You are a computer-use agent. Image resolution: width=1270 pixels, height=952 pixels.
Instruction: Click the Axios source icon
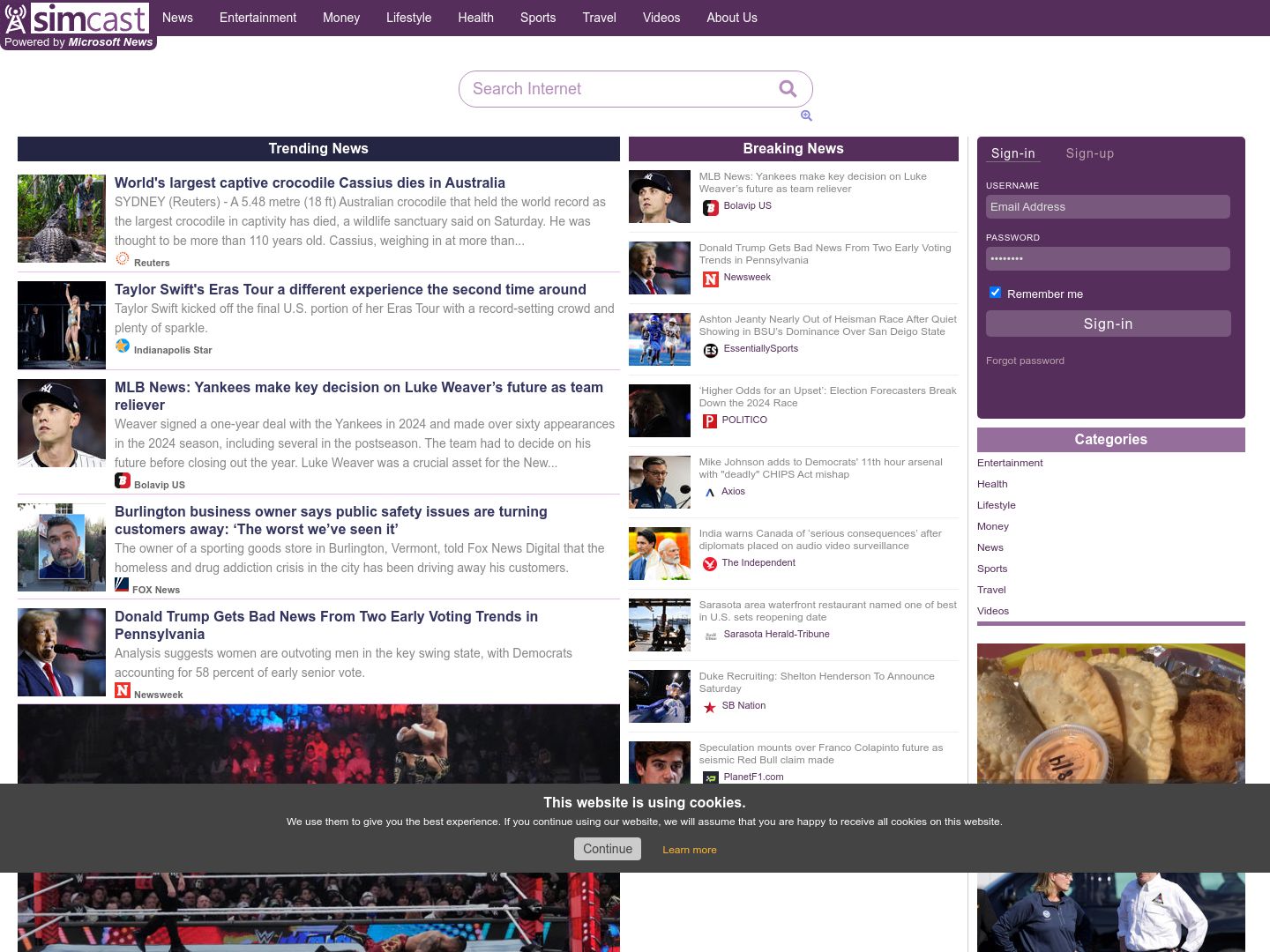click(x=710, y=493)
